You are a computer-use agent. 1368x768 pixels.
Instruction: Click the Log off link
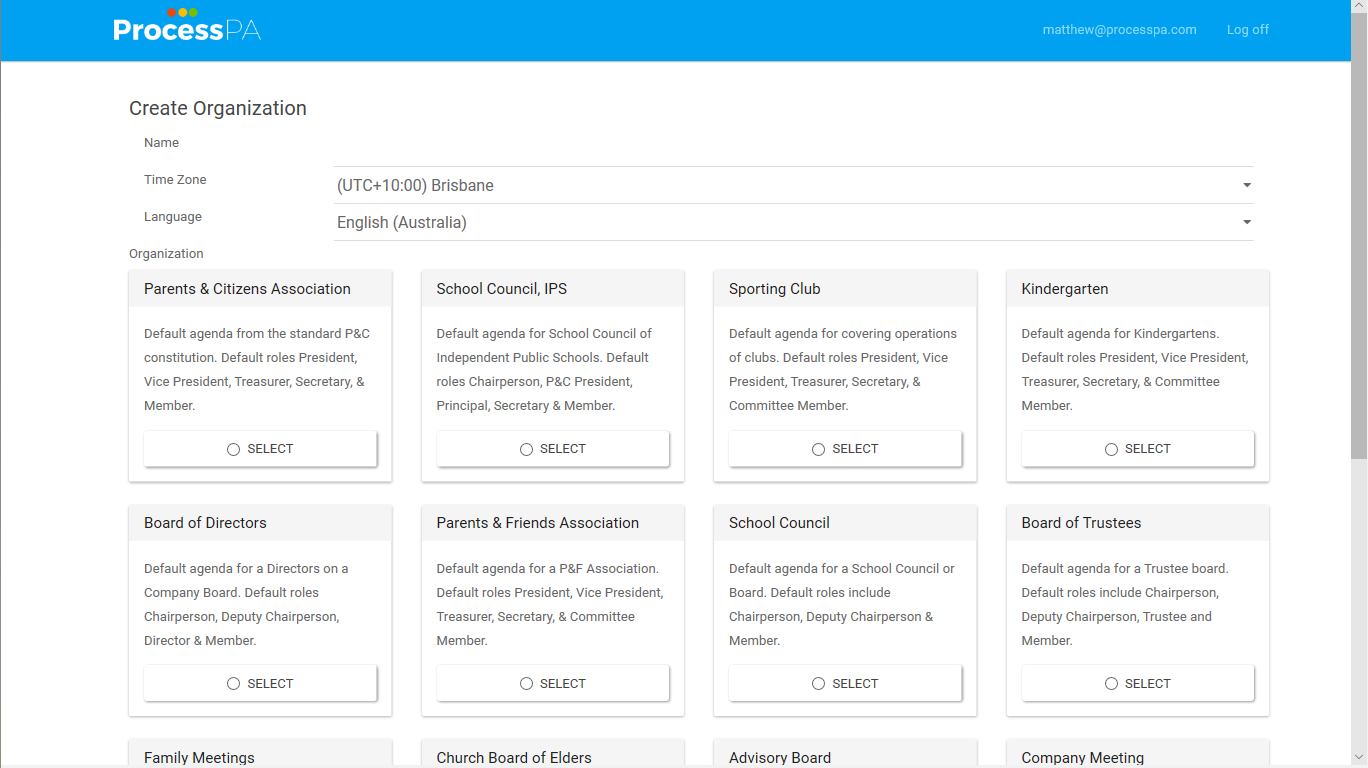point(1247,30)
